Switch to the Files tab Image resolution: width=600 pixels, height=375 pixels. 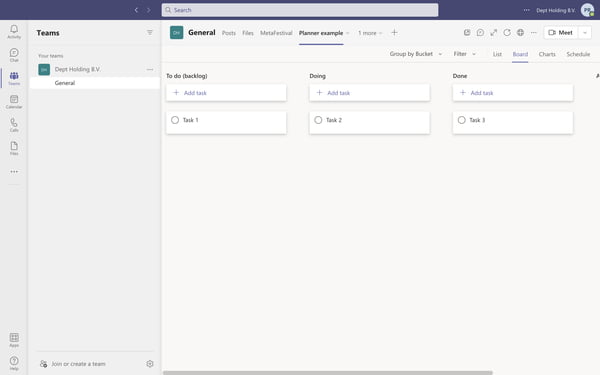(x=248, y=33)
